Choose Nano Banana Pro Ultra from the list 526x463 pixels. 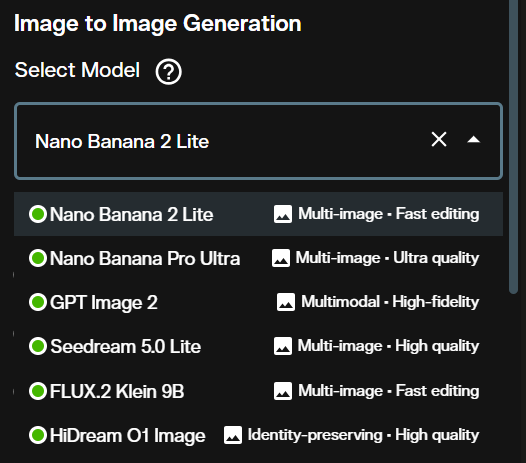click(258, 258)
